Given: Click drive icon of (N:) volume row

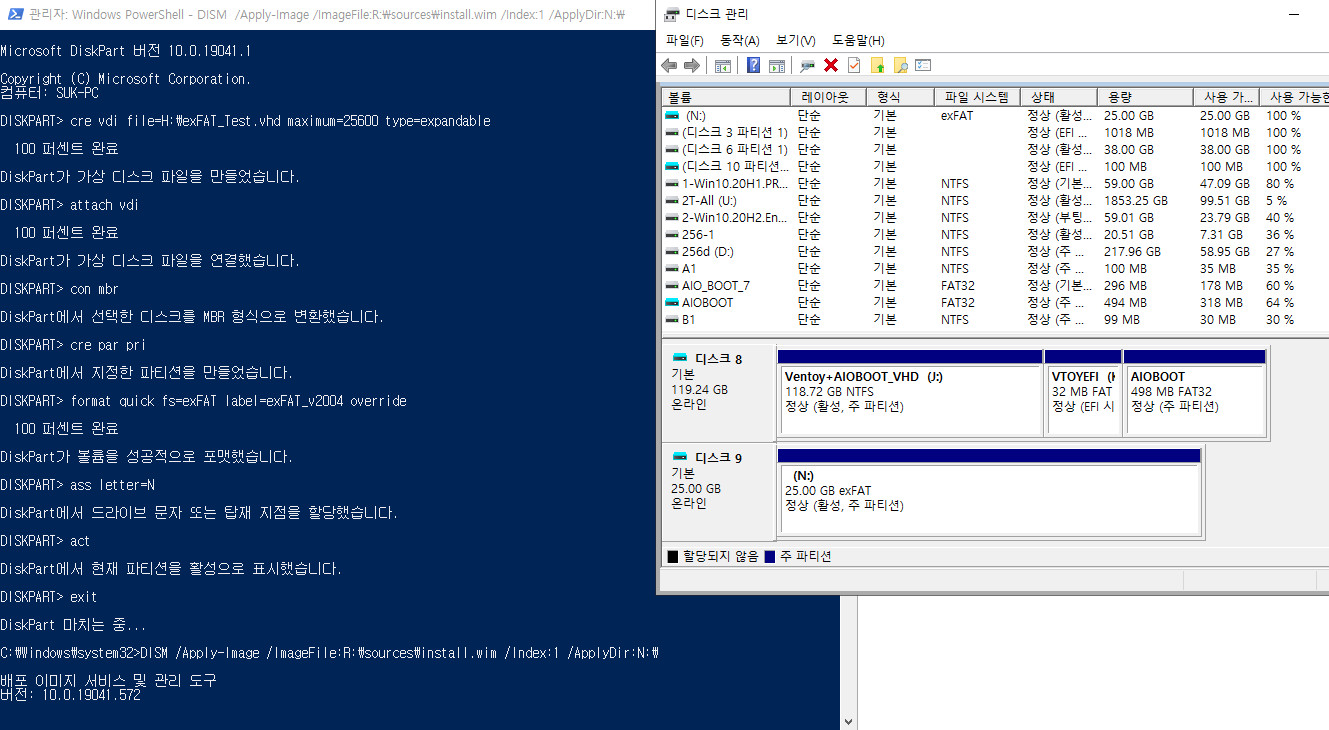Looking at the screenshot, I should (673, 116).
